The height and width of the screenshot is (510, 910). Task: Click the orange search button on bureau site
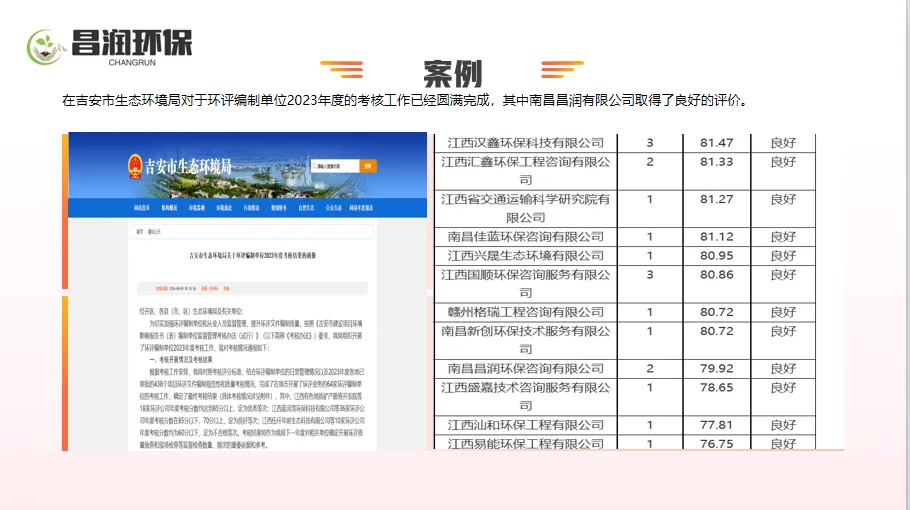pos(368,166)
